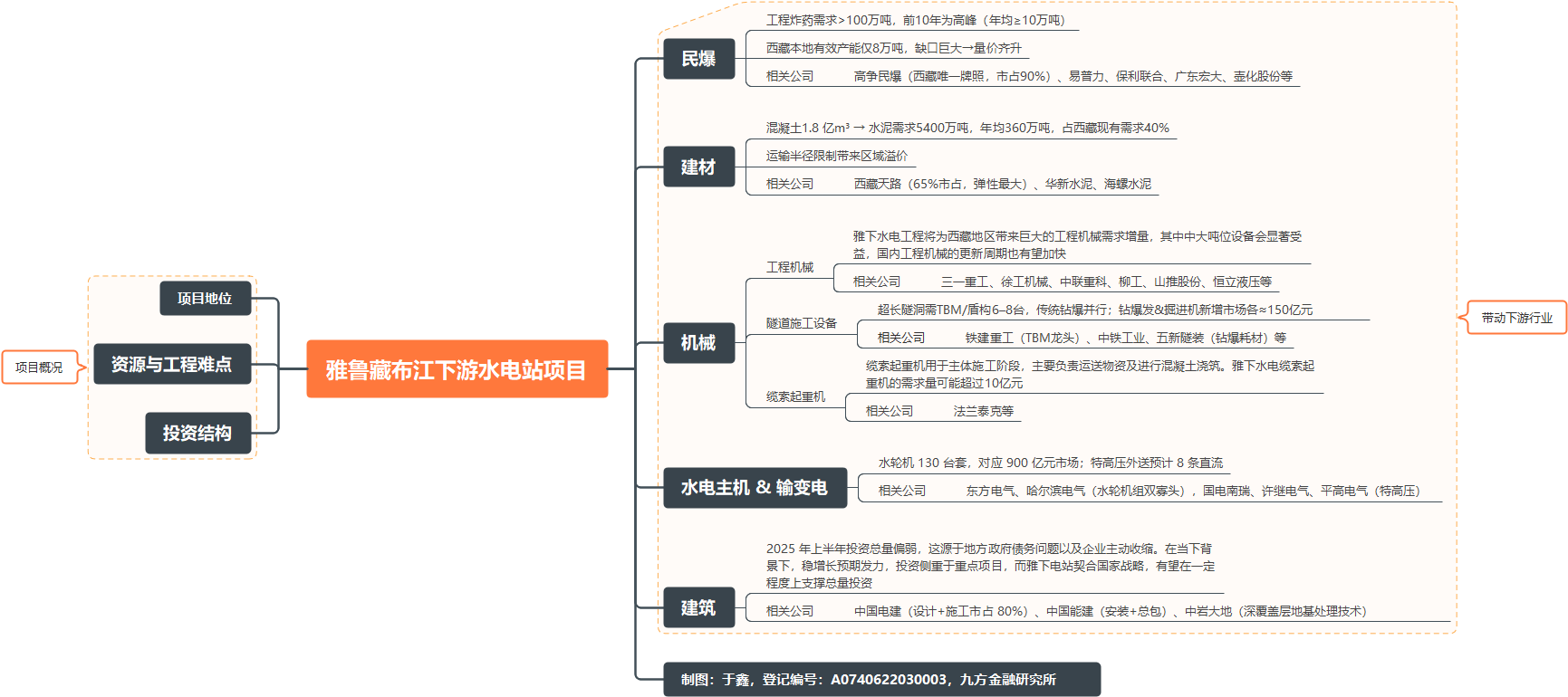Click 相关公司 label beside 法兰泰克等
The width and height of the screenshot is (1568, 697).
890,411
